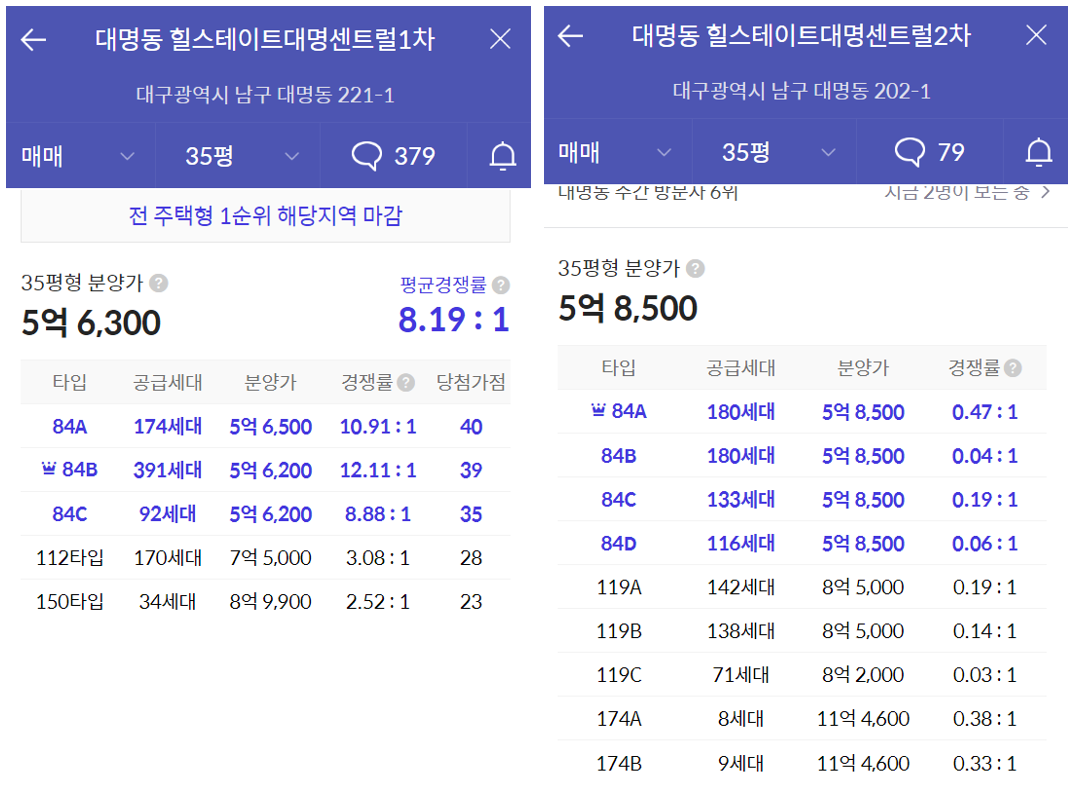The width and height of the screenshot is (1078, 802).
Task: Click the address 대구광역시 남구 대명동 202-1
Action: [x=802, y=91]
